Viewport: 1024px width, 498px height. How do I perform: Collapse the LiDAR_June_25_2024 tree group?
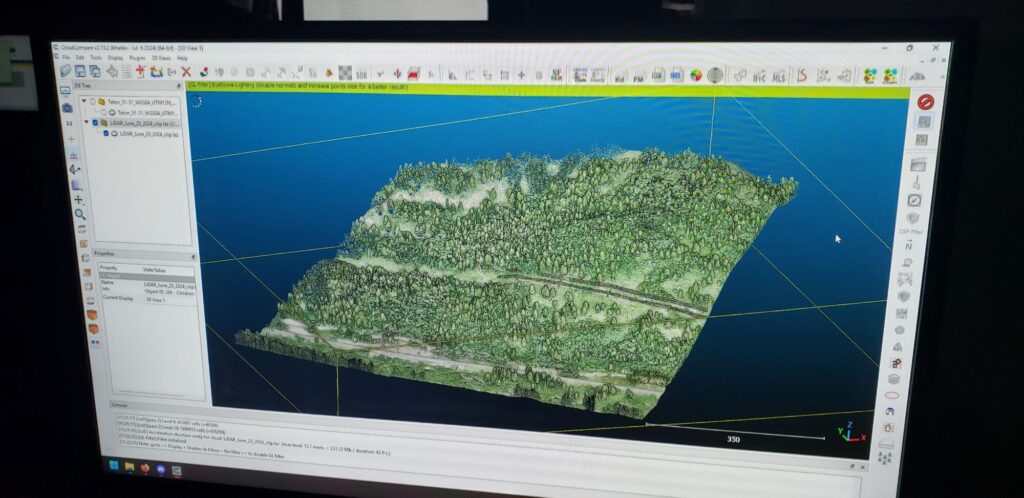(87, 123)
